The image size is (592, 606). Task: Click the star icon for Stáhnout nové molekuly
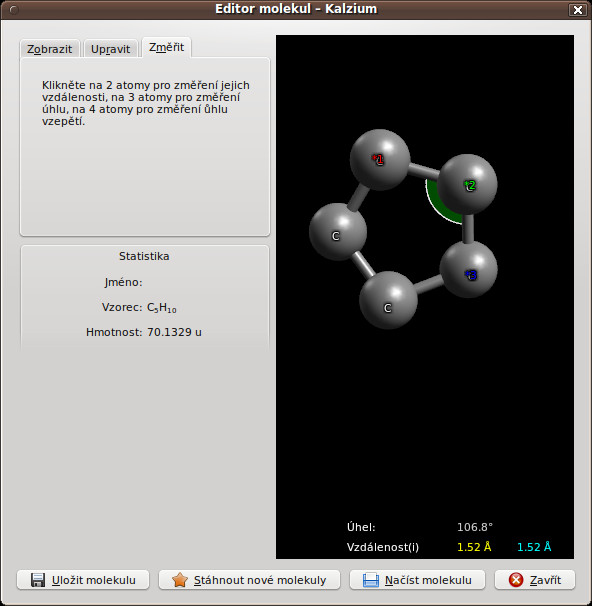coord(180,580)
